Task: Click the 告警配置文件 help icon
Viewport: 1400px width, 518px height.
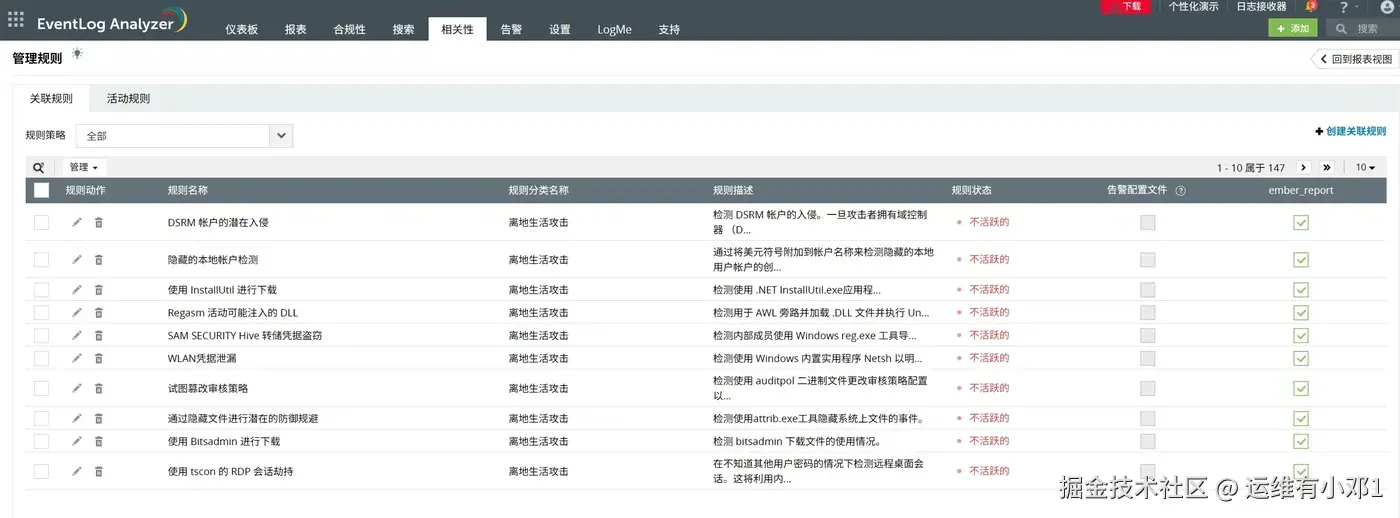Action: [x=1180, y=190]
